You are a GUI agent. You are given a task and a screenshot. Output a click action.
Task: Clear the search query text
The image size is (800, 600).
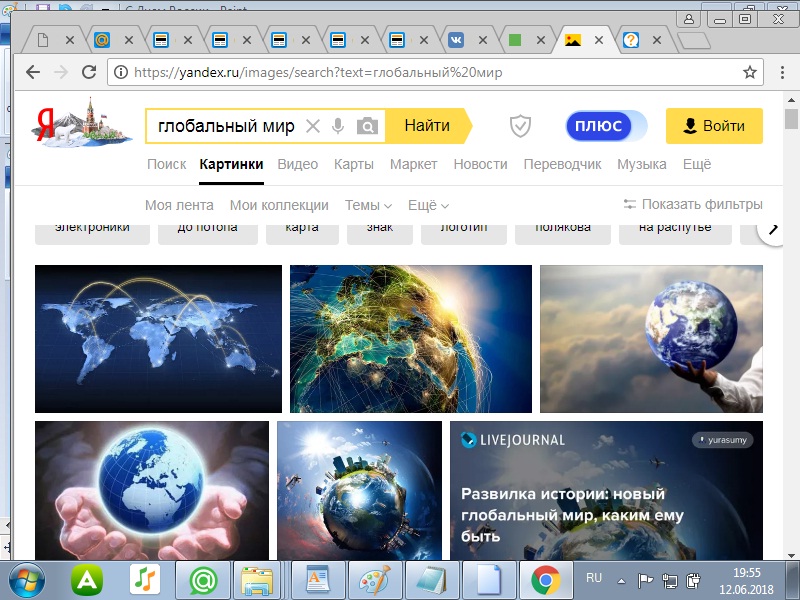(x=313, y=126)
